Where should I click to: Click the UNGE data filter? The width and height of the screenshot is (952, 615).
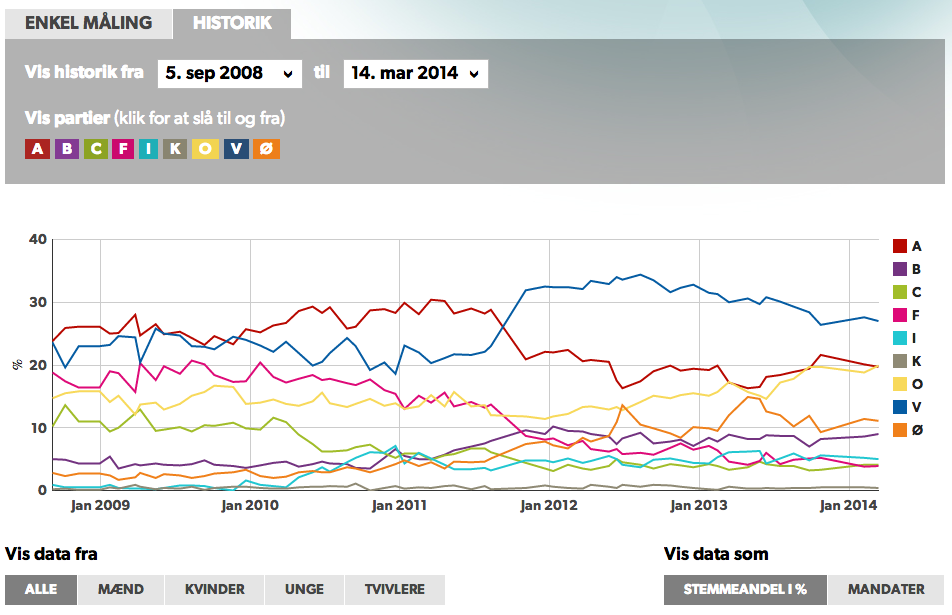[x=304, y=590]
